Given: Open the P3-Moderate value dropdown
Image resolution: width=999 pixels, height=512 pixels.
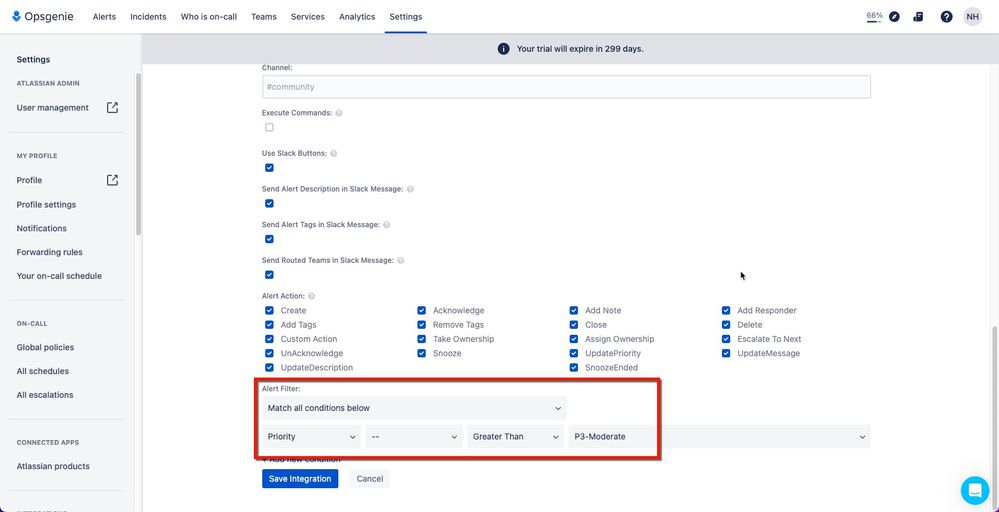Looking at the screenshot, I should point(719,437).
